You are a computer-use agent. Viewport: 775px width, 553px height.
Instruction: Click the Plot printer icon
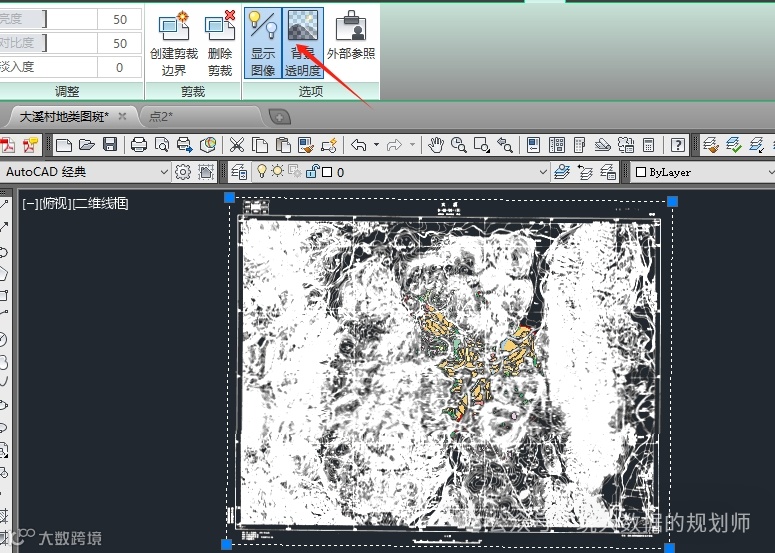[x=139, y=145]
